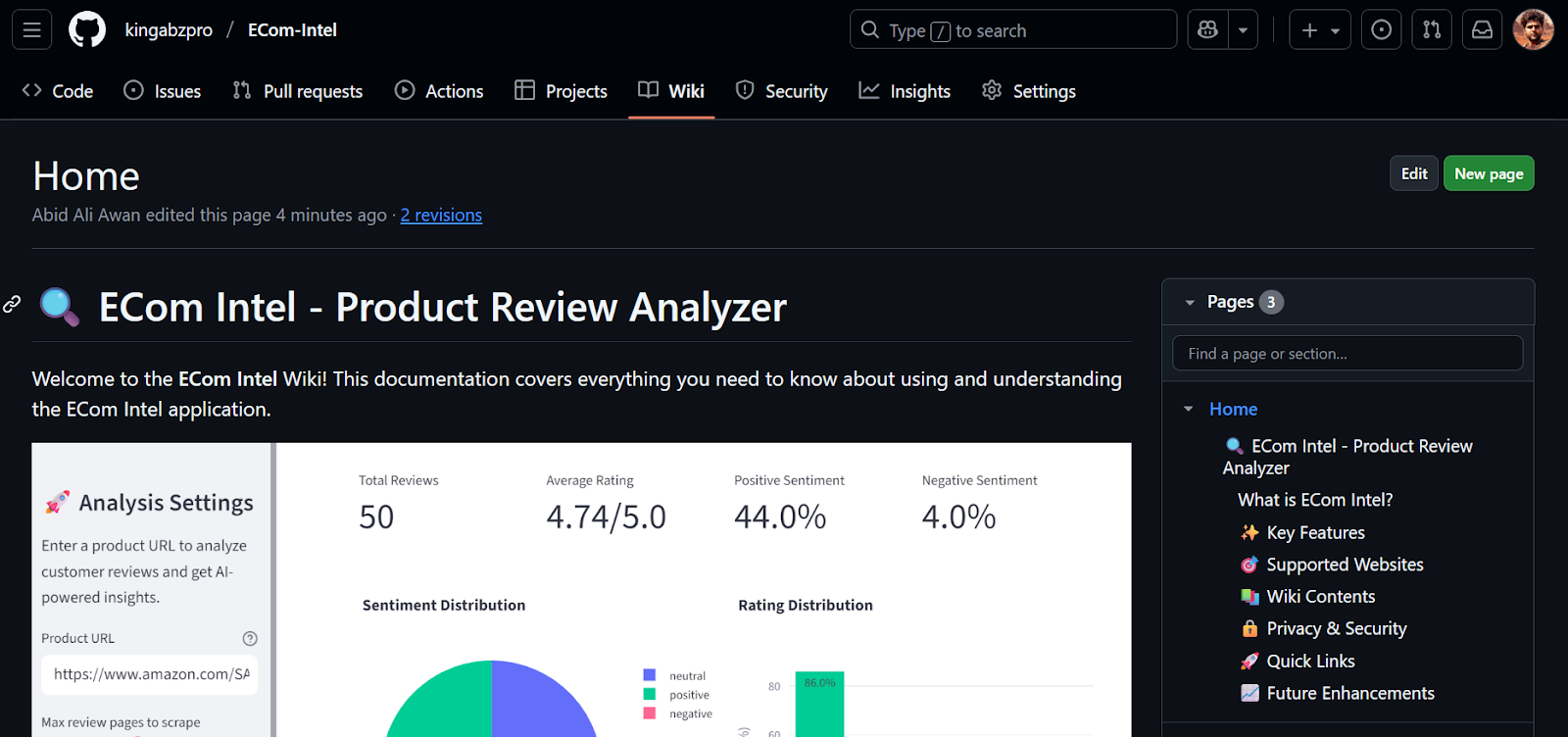Click the Average Rating value 4.74/5.0

(x=606, y=516)
